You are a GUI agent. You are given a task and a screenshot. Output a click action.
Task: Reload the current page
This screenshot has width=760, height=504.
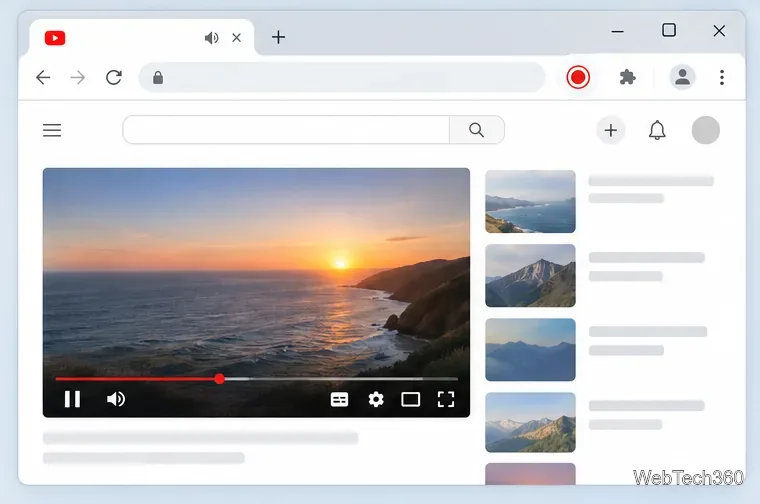[114, 78]
